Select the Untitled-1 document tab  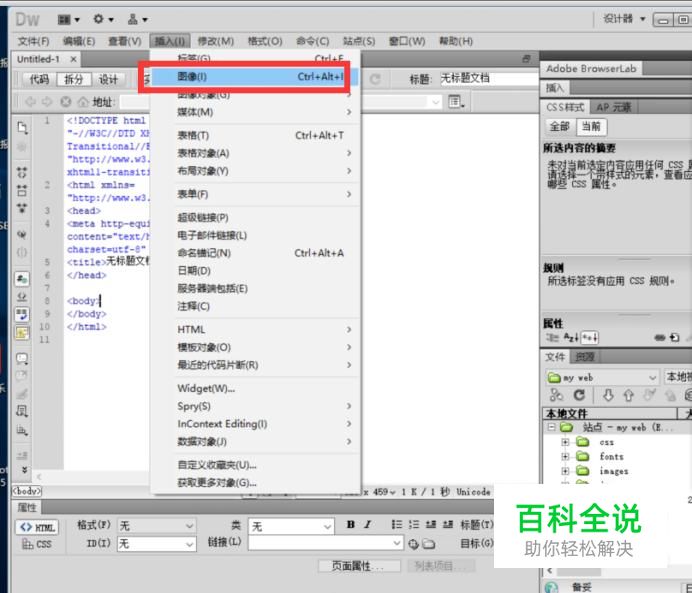[x=38, y=59]
